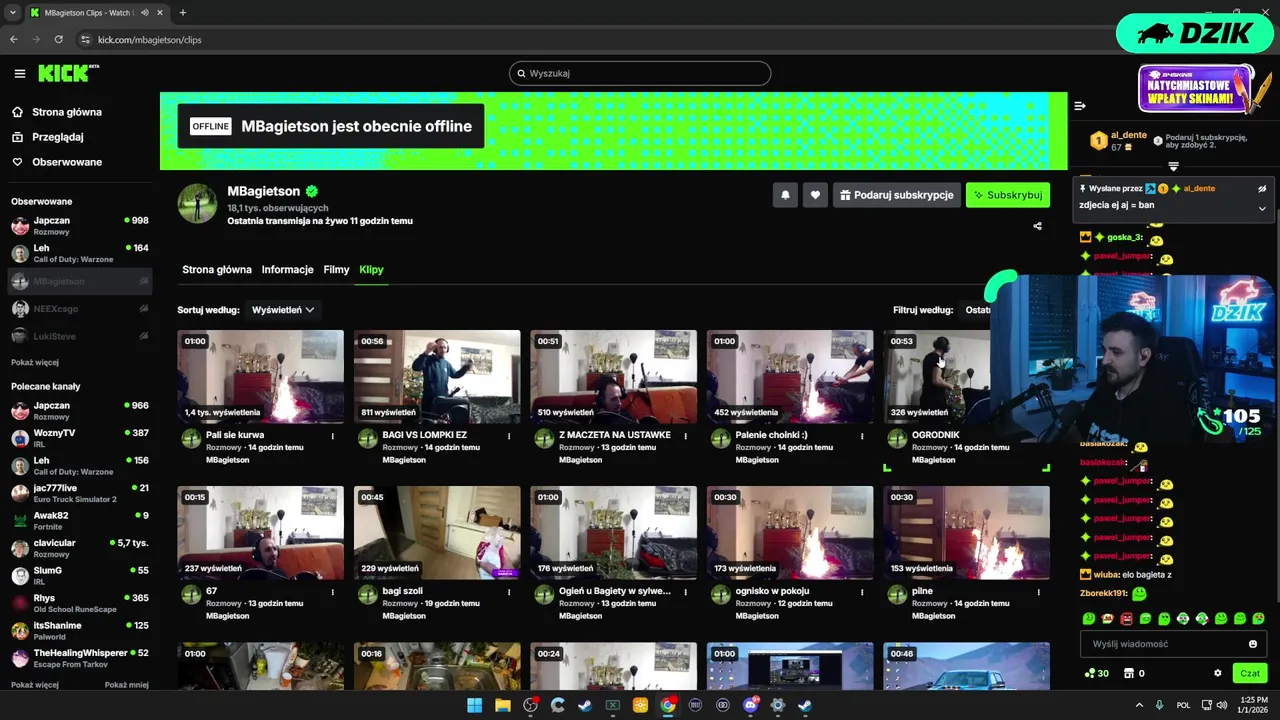The image size is (1280, 720).
Task: Open jac777live channel in sidebar
Action: click(x=80, y=493)
